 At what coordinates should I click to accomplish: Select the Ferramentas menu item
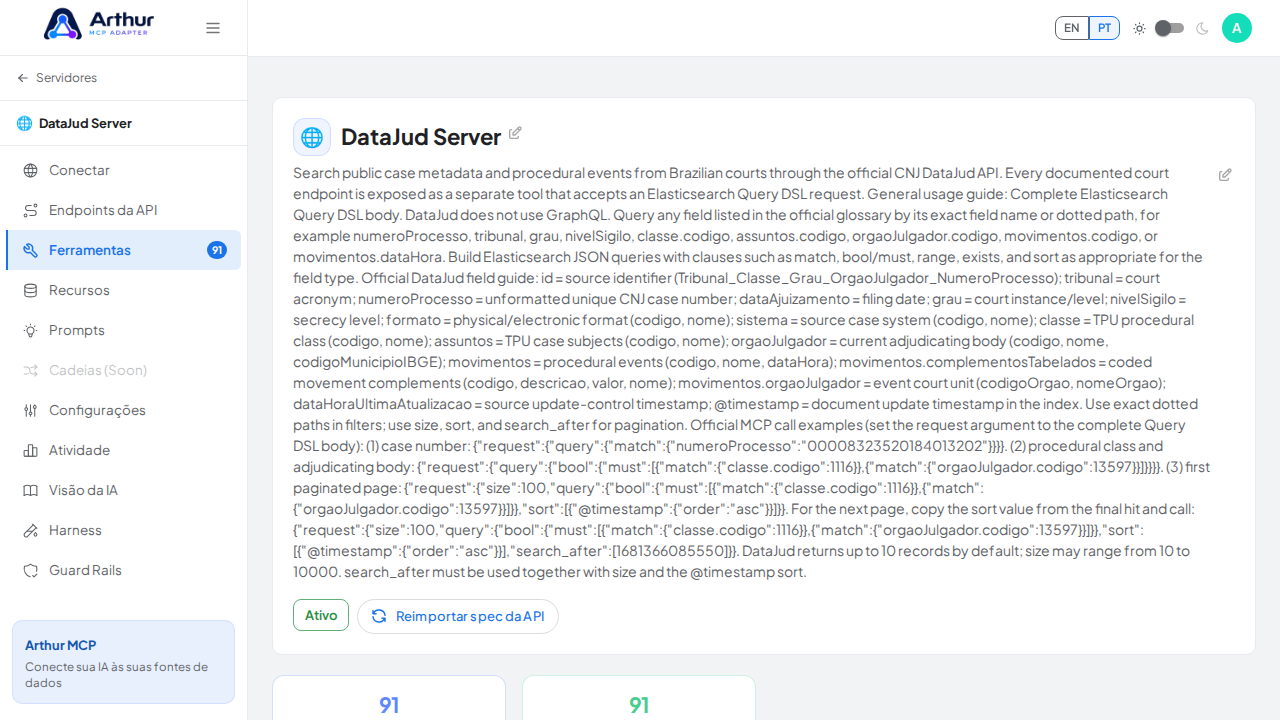pyautogui.click(x=123, y=250)
